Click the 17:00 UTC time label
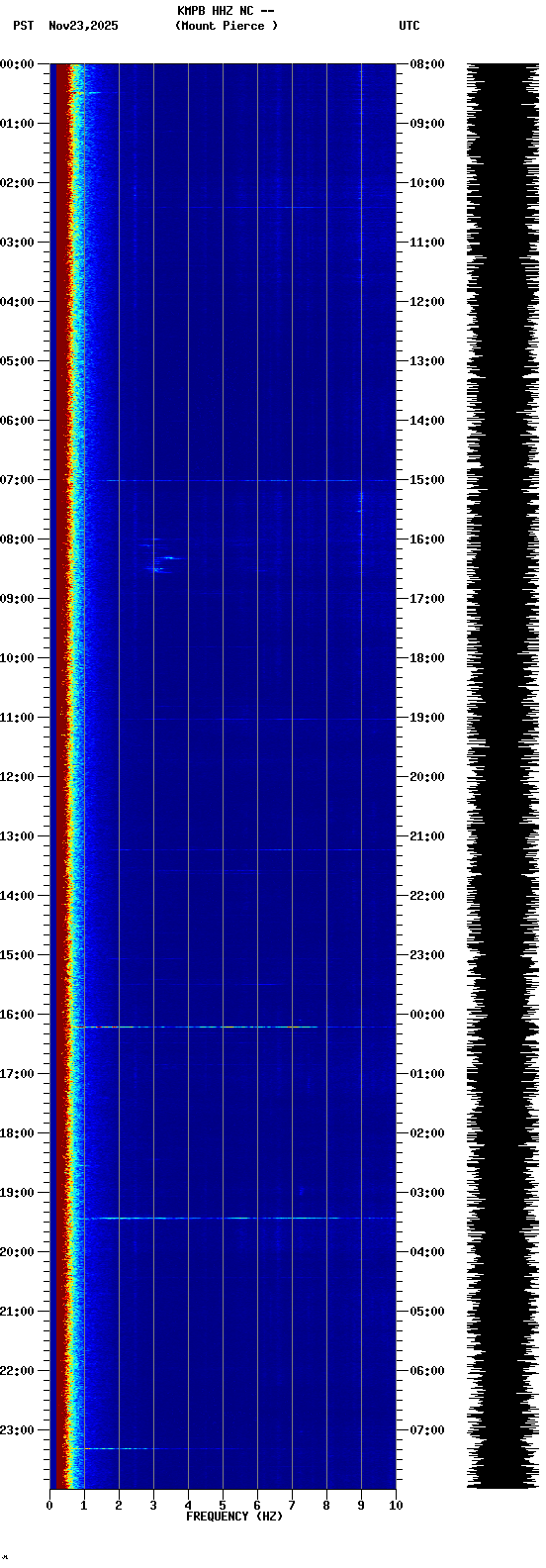546x1568 pixels. click(427, 599)
